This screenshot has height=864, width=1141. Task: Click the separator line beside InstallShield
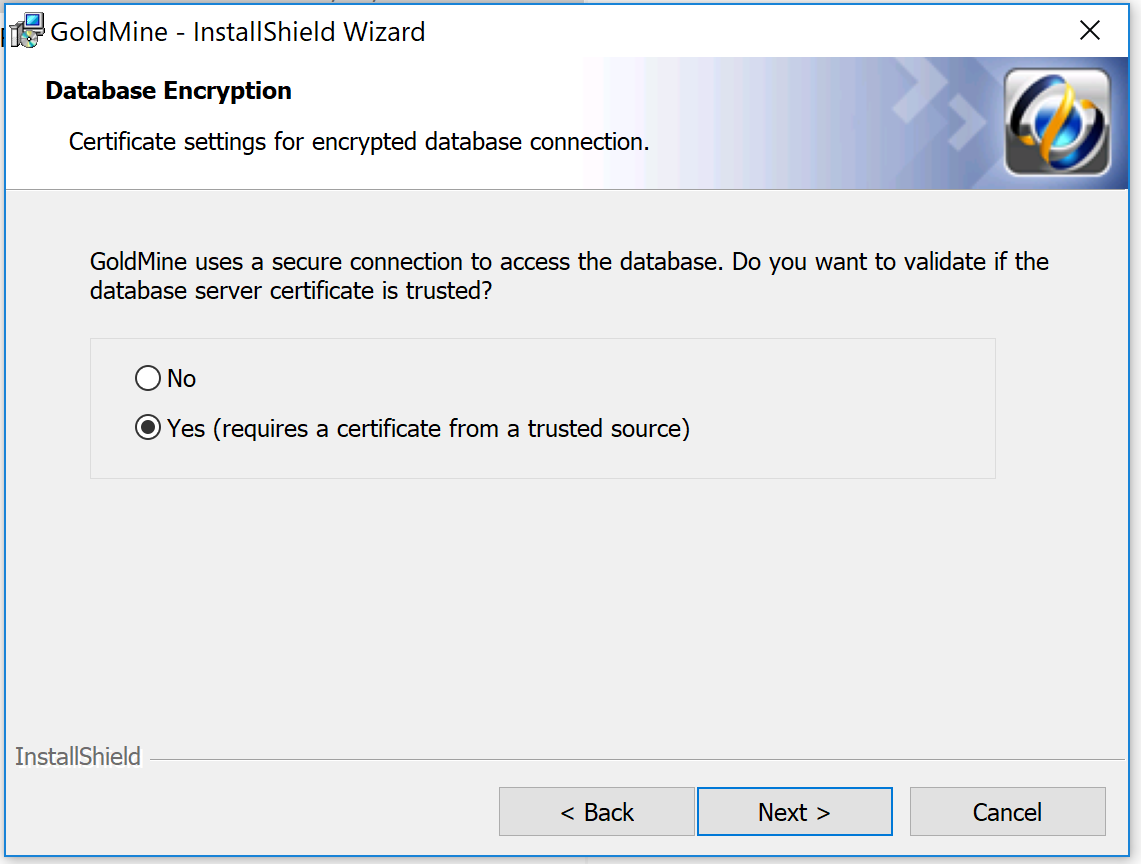(640, 759)
